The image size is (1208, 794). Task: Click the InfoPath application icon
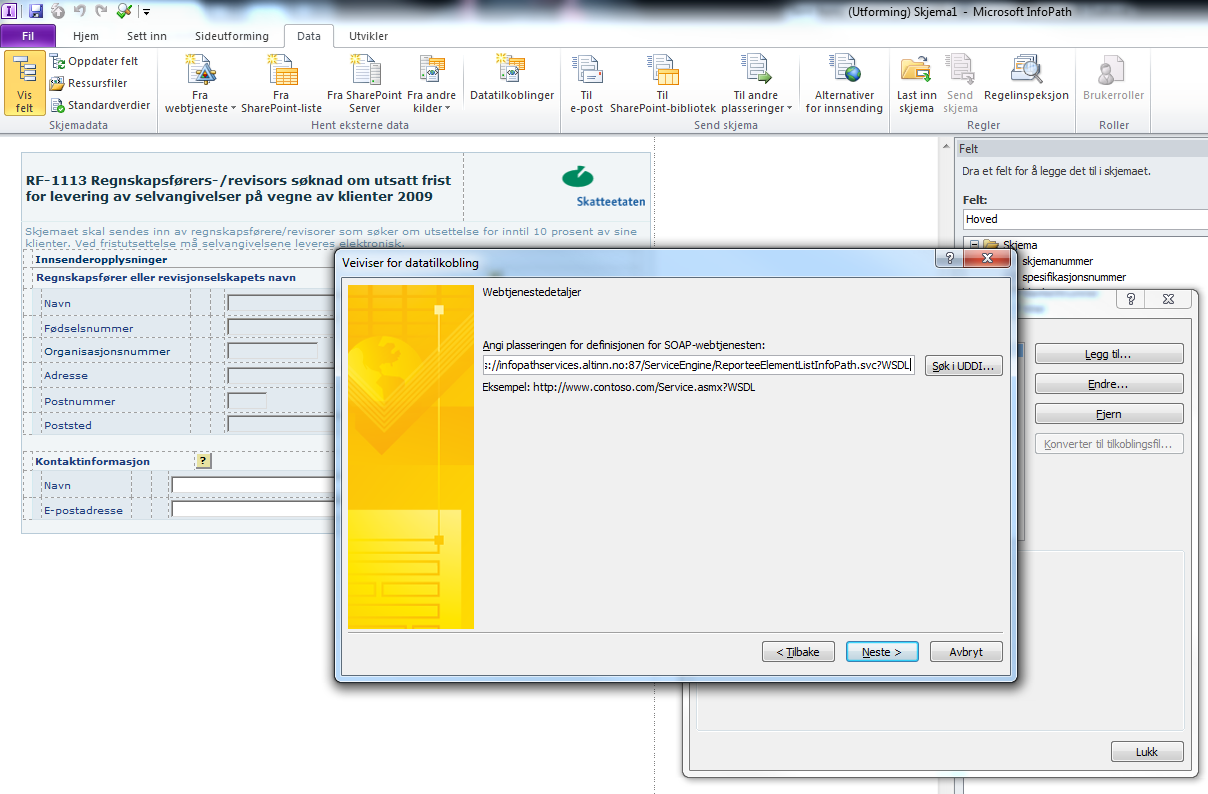10,11
